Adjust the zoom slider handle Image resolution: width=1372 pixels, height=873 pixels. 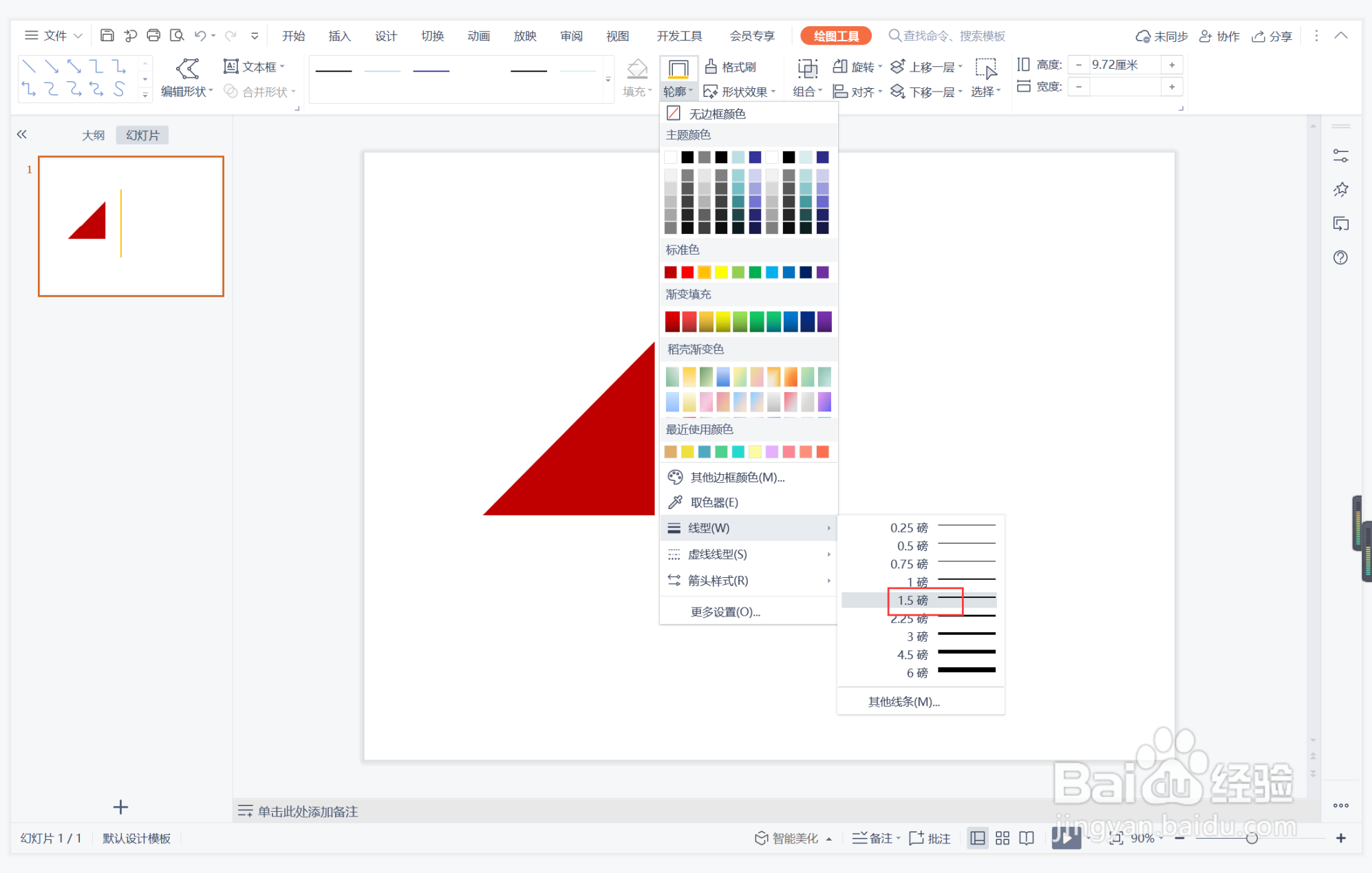point(1252,838)
